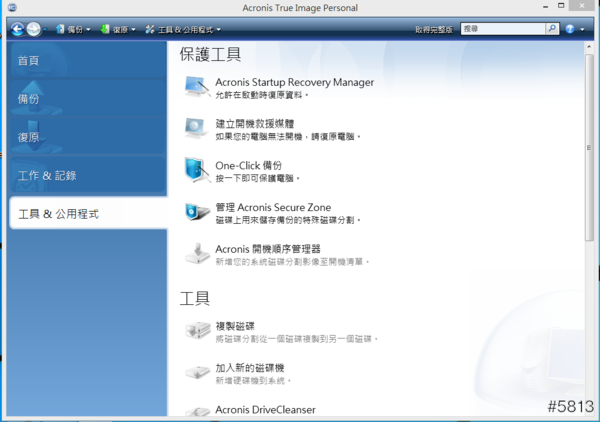Click the One-Click 備份 shield icon
Screen dimensions: 600x422
click(197, 170)
